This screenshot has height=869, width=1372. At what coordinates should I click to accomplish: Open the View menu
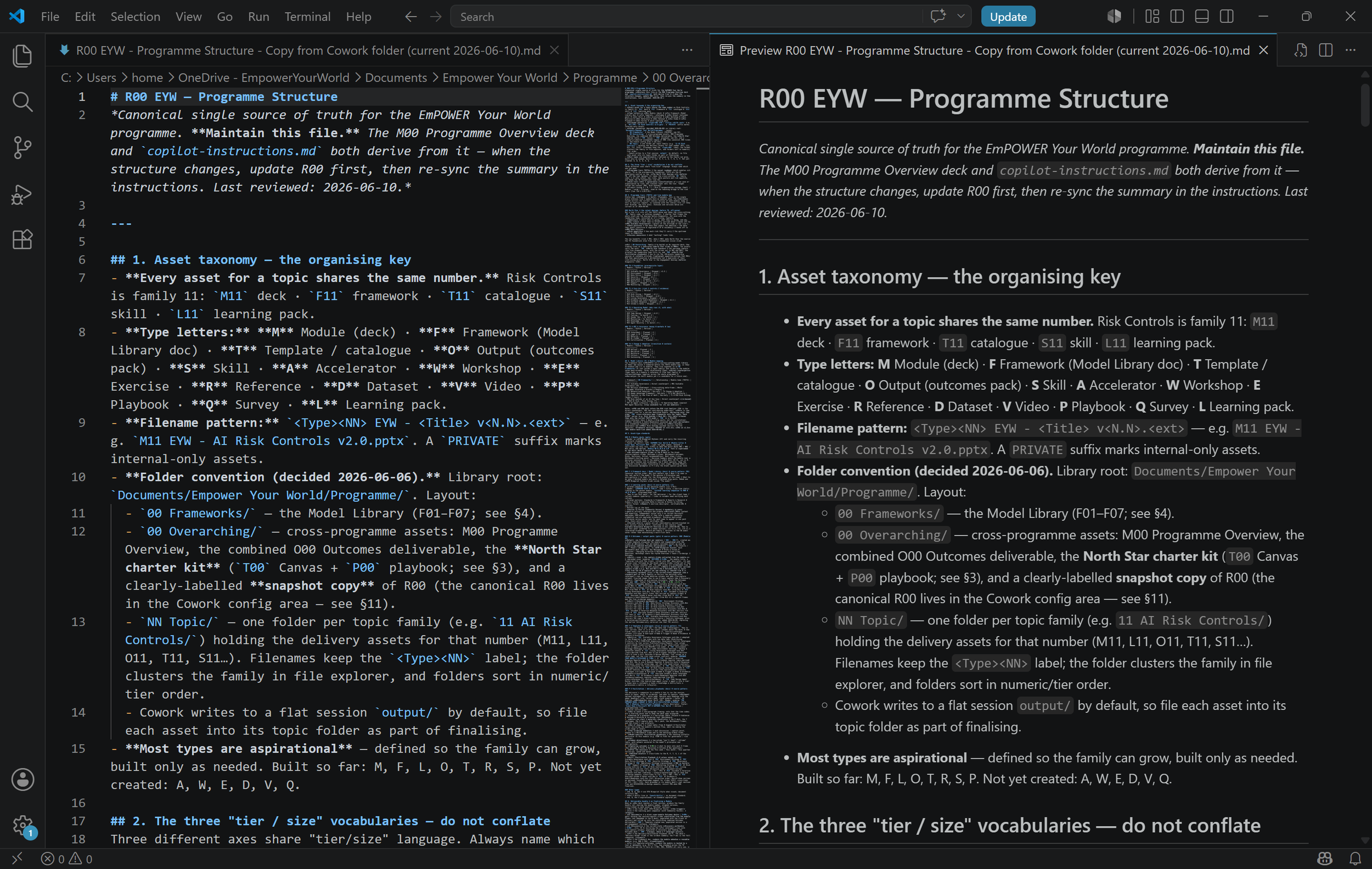[188, 16]
